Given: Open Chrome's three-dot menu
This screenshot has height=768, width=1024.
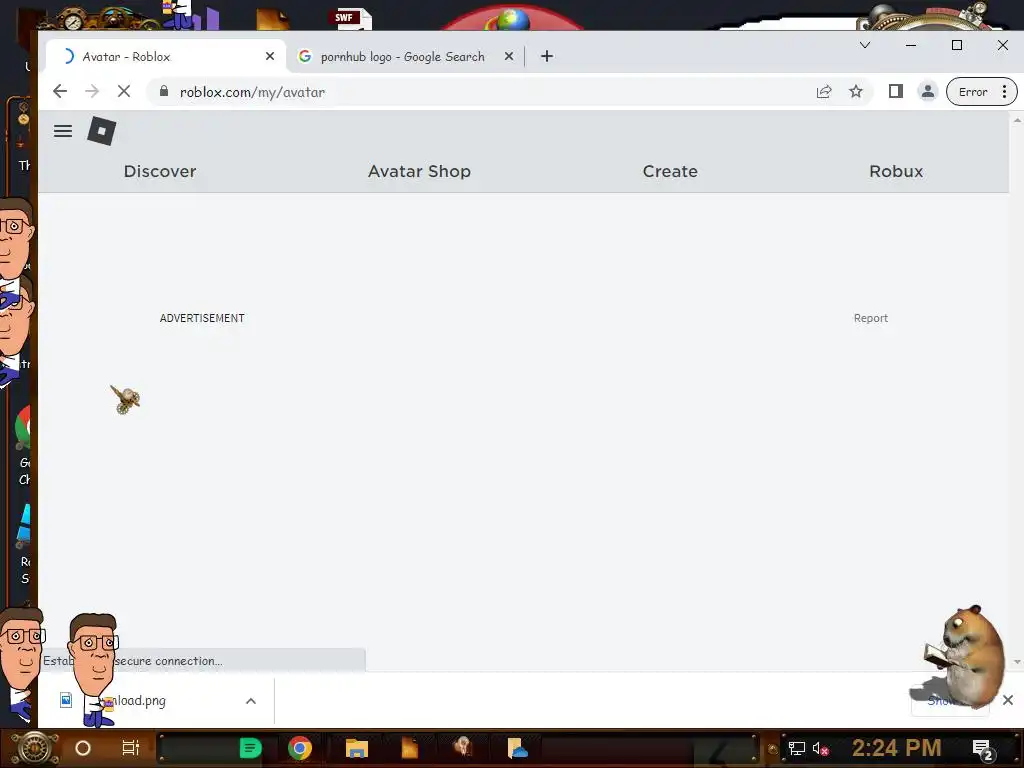Looking at the screenshot, I should pos(1004,92).
